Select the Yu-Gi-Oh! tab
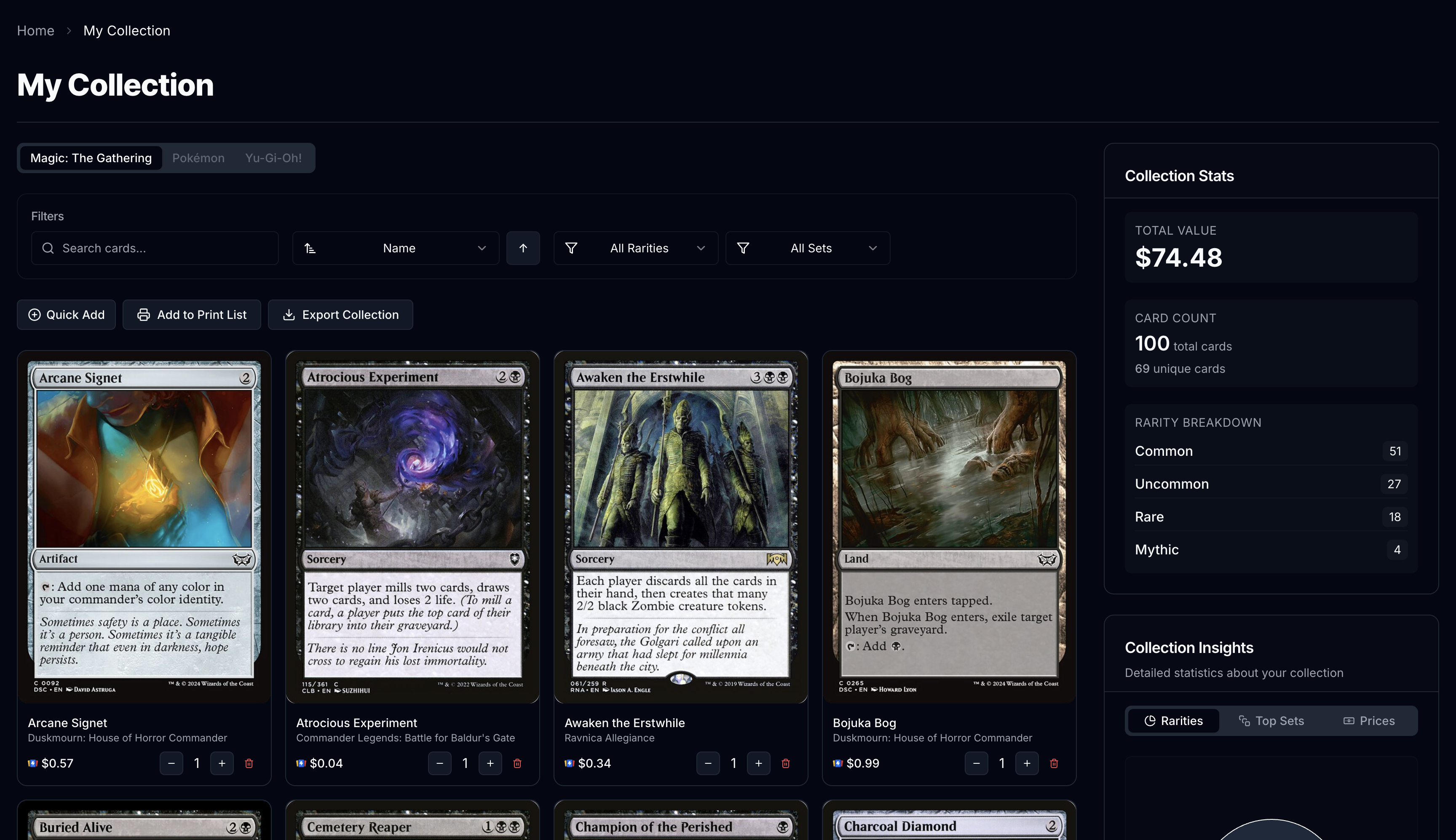The image size is (1456, 840). click(x=273, y=158)
